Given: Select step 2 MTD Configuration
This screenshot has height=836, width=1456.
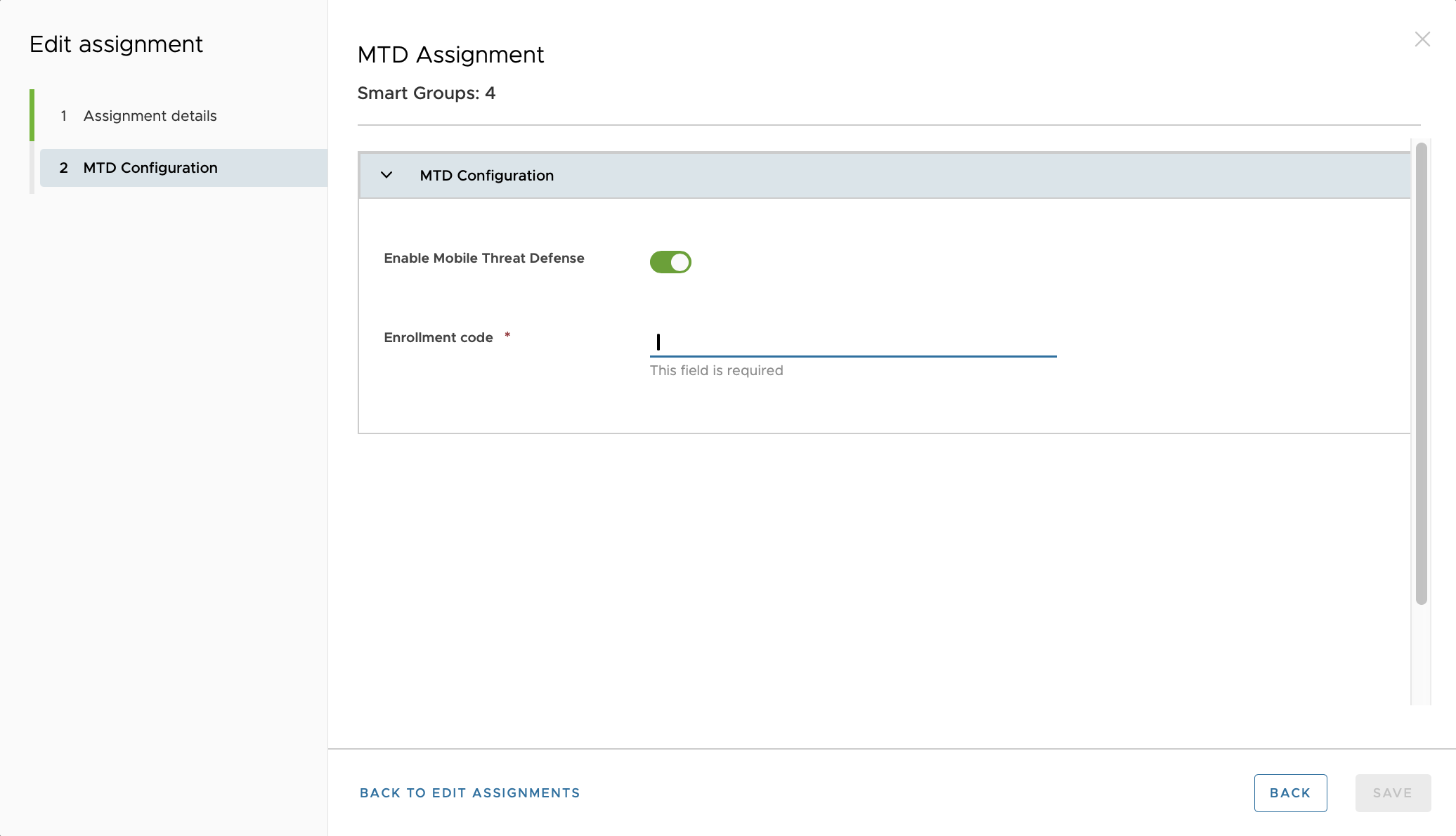Looking at the screenshot, I should click(150, 168).
